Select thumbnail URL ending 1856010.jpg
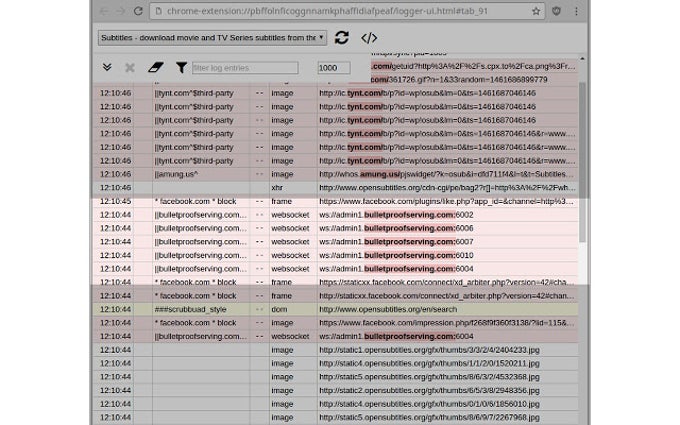The image size is (680, 425). (x=429, y=404)
